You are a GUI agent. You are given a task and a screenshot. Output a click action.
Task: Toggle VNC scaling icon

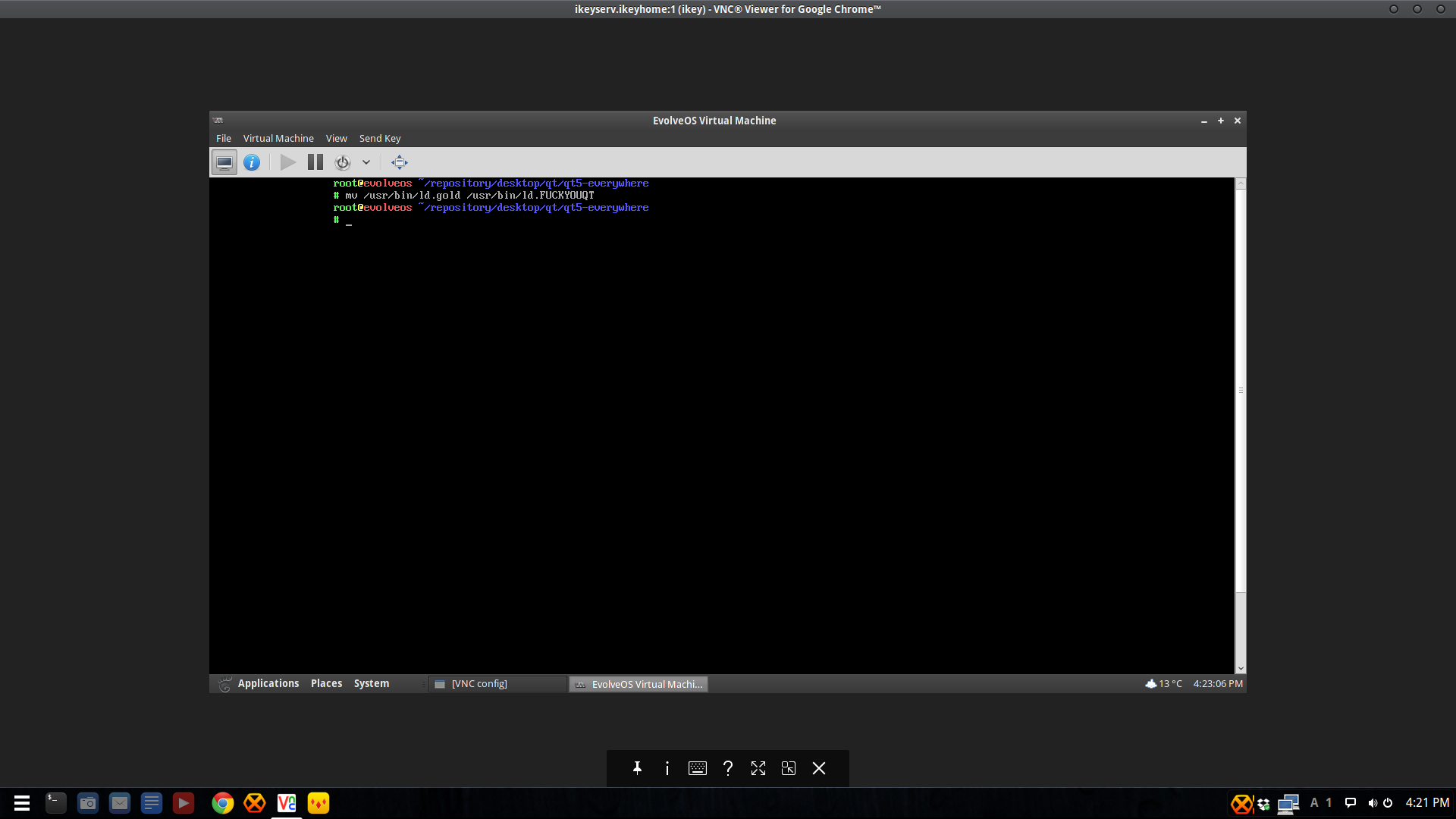(x=789, y=768)
